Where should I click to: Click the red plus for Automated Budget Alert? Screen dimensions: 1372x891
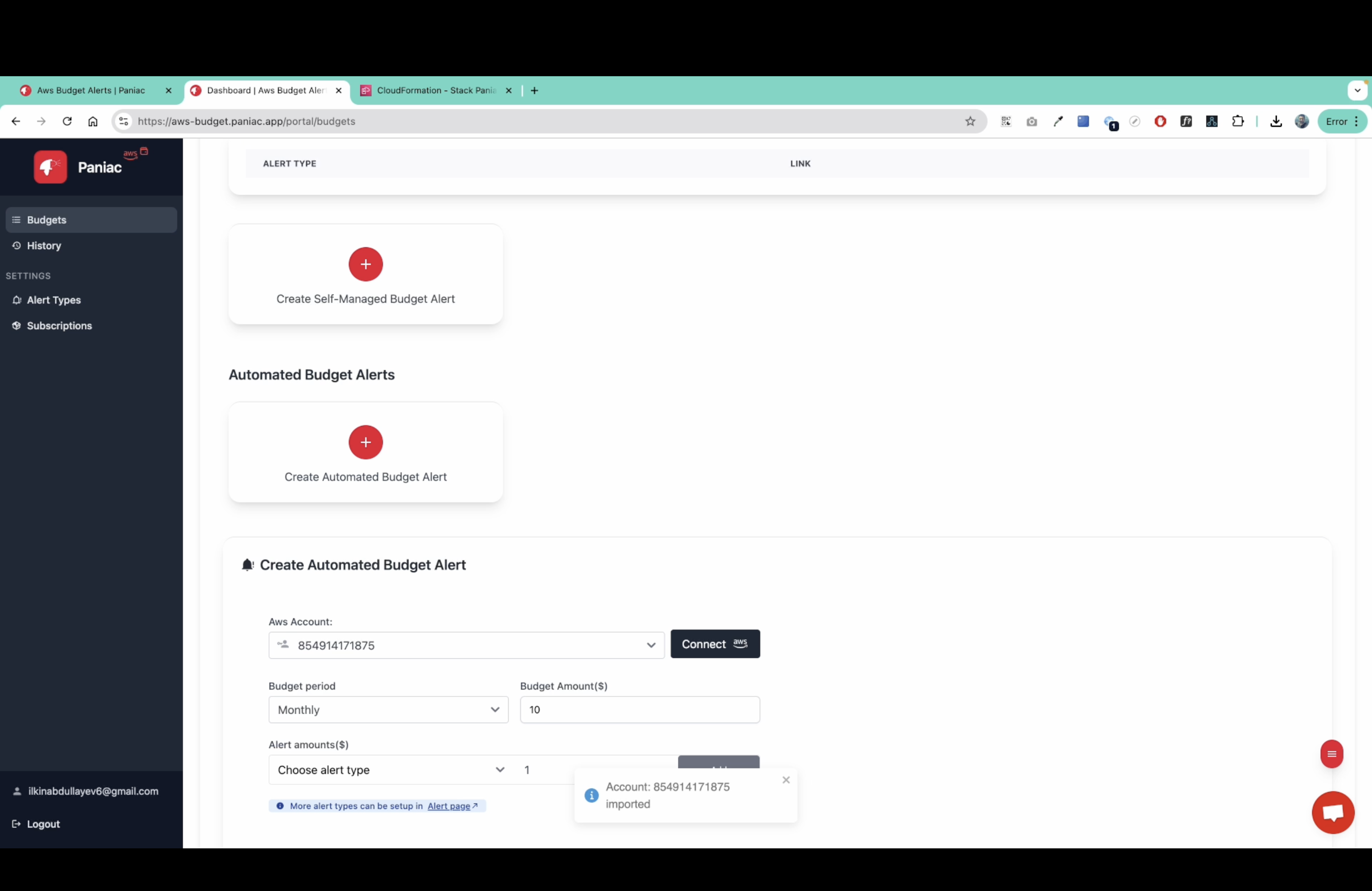pos(366,442)
